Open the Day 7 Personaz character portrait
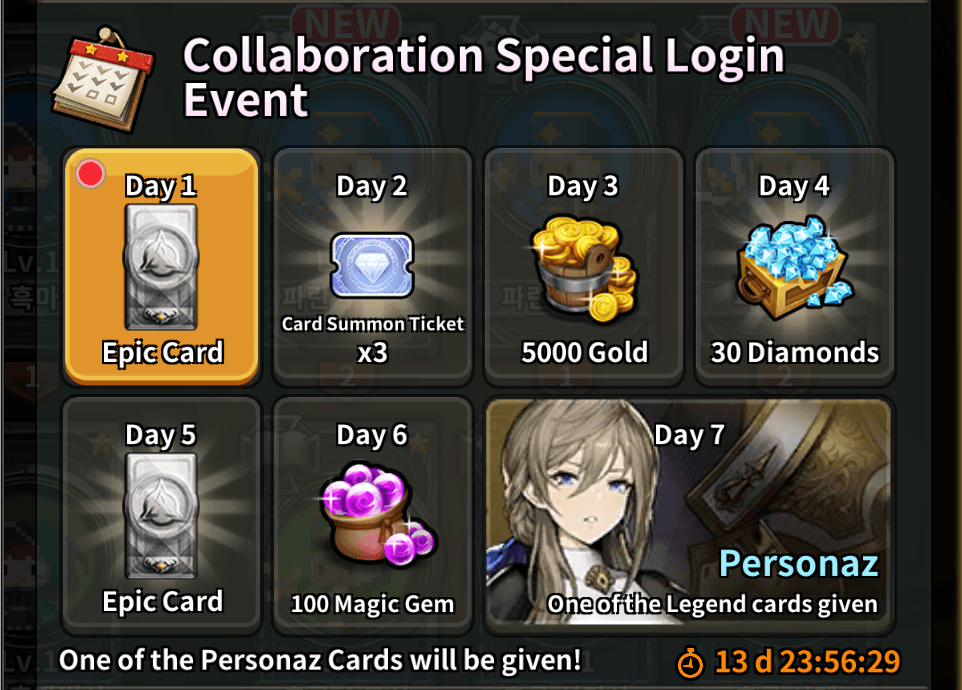This screenshot has width=962, height=690. [x=688, y=514]
